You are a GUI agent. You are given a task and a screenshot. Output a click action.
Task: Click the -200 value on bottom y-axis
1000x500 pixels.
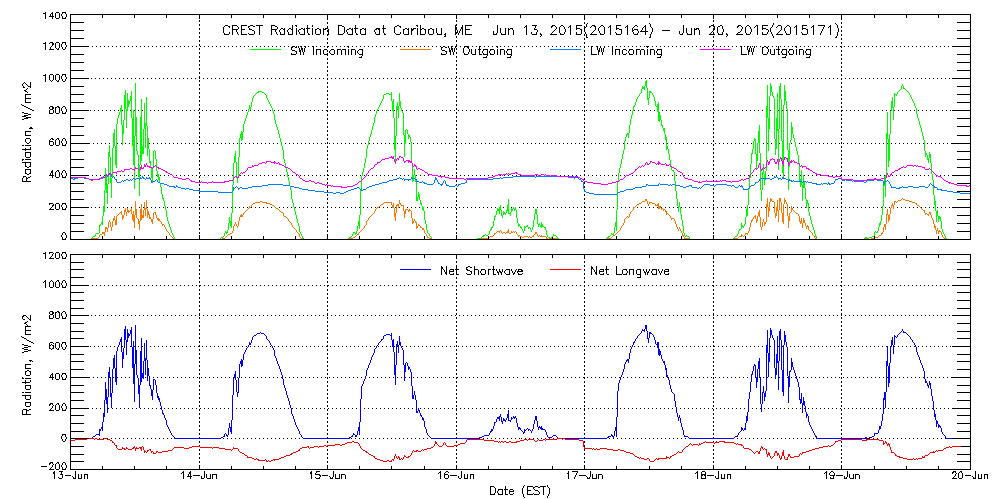click(x=53, y=466)
